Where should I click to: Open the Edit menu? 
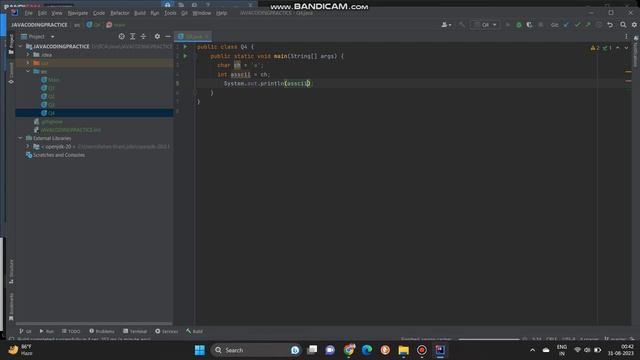point(42,13)
